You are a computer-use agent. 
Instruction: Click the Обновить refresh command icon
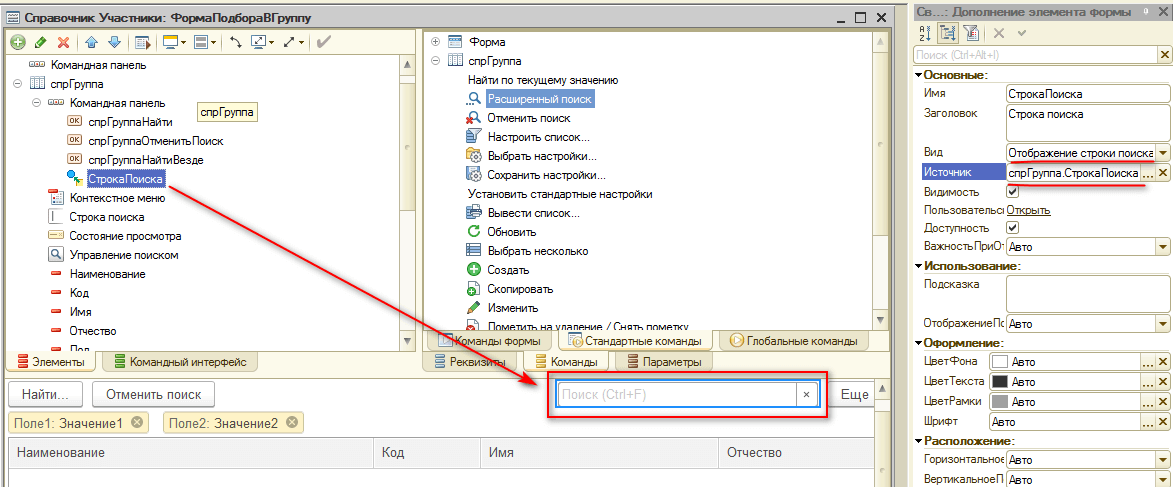tap(475, 232)
